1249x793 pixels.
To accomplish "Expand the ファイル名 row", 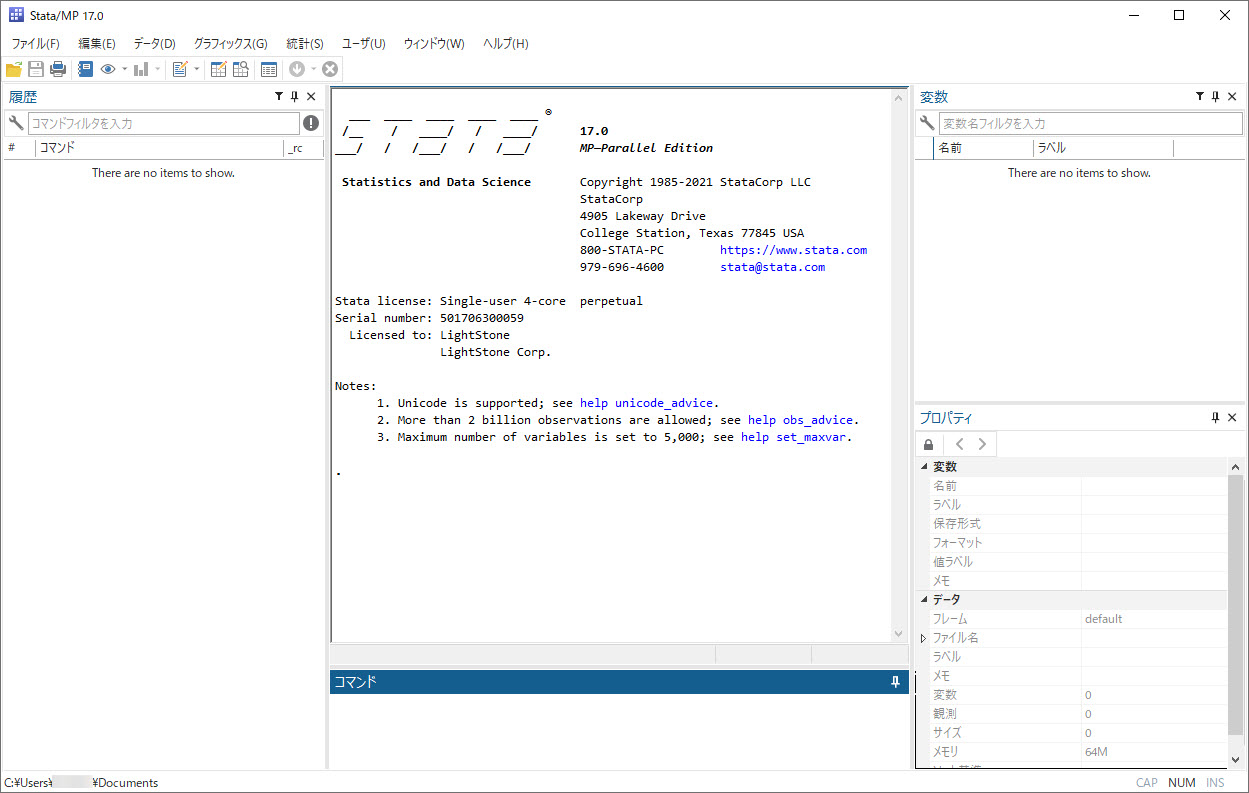I will (924, 638).
